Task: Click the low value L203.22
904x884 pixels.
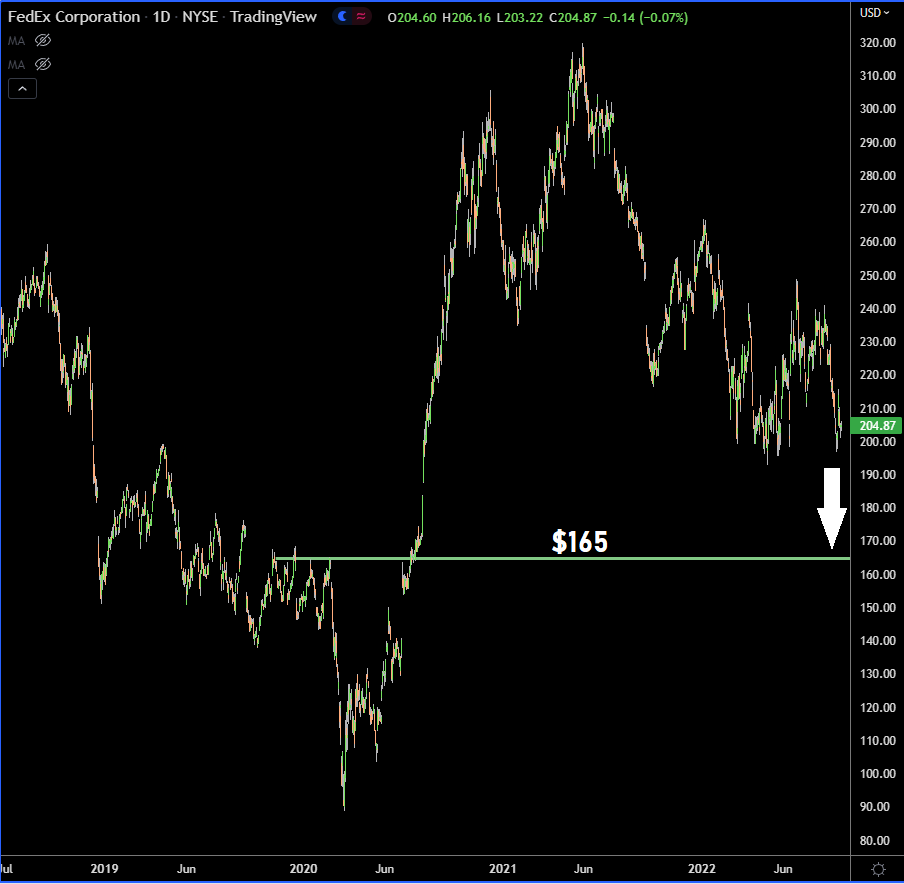Action: (519, 18)
